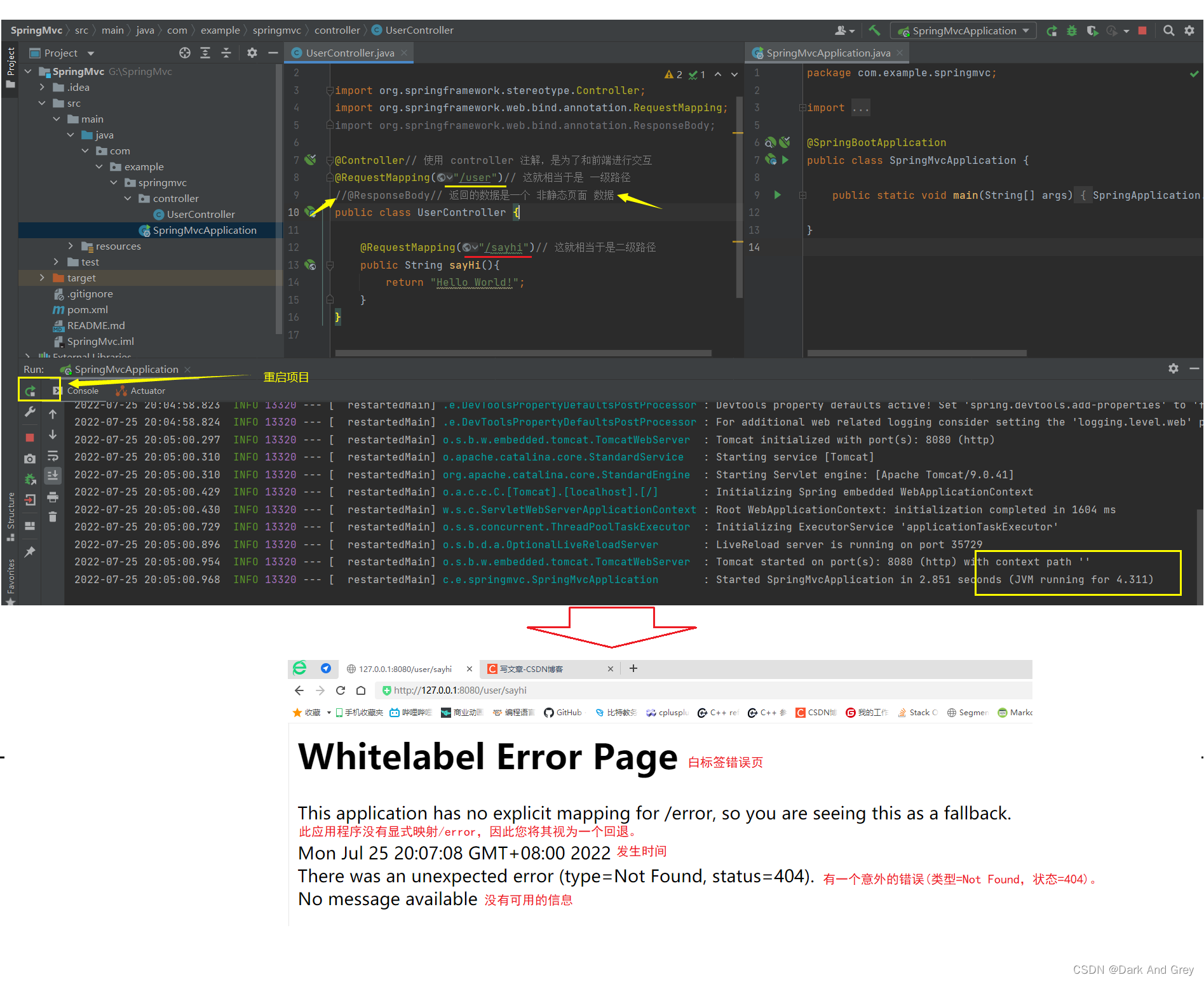Viewport: 1204px width, 982px height.
Task: Click Build project hammer icon
Action: click(875, 30)
